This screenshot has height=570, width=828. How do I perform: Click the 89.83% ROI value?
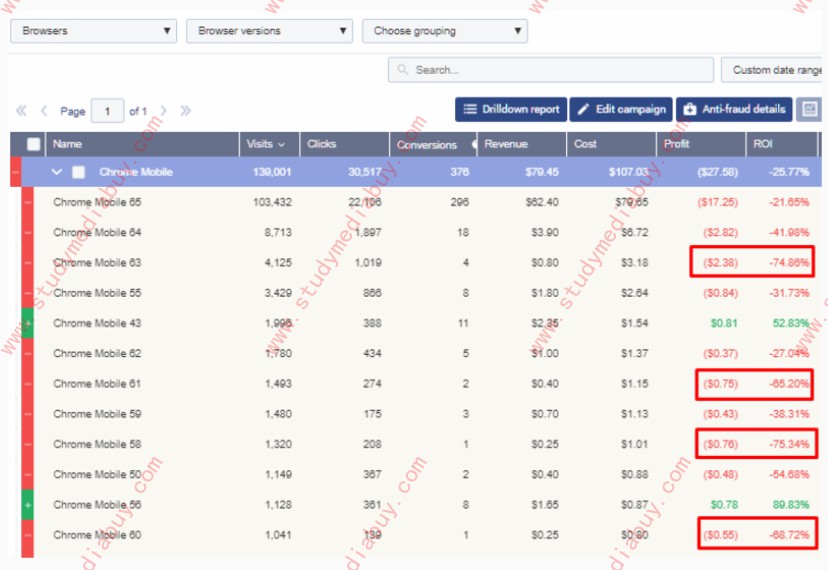(x=791, y=504)
